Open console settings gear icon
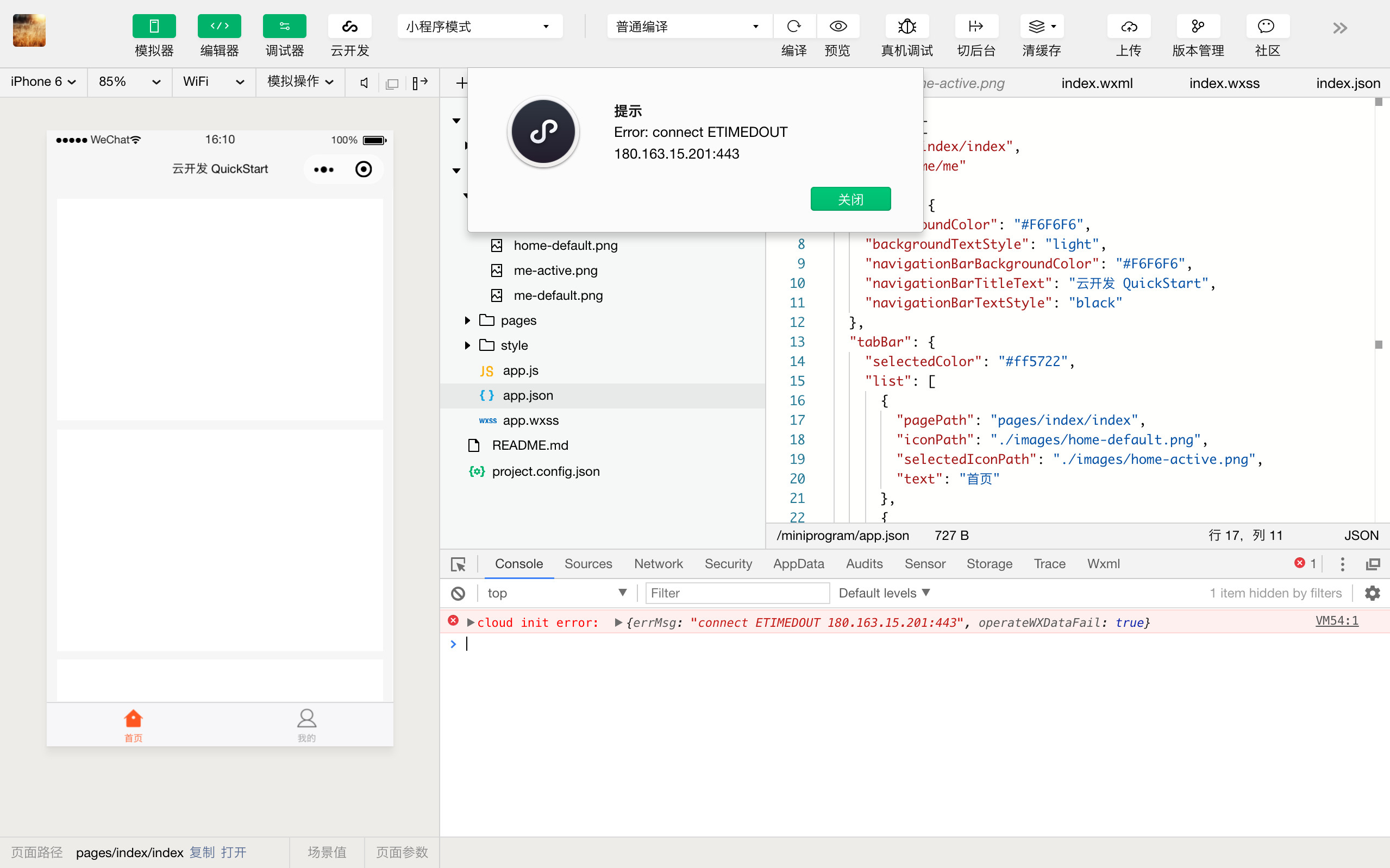 (1372, 594)
